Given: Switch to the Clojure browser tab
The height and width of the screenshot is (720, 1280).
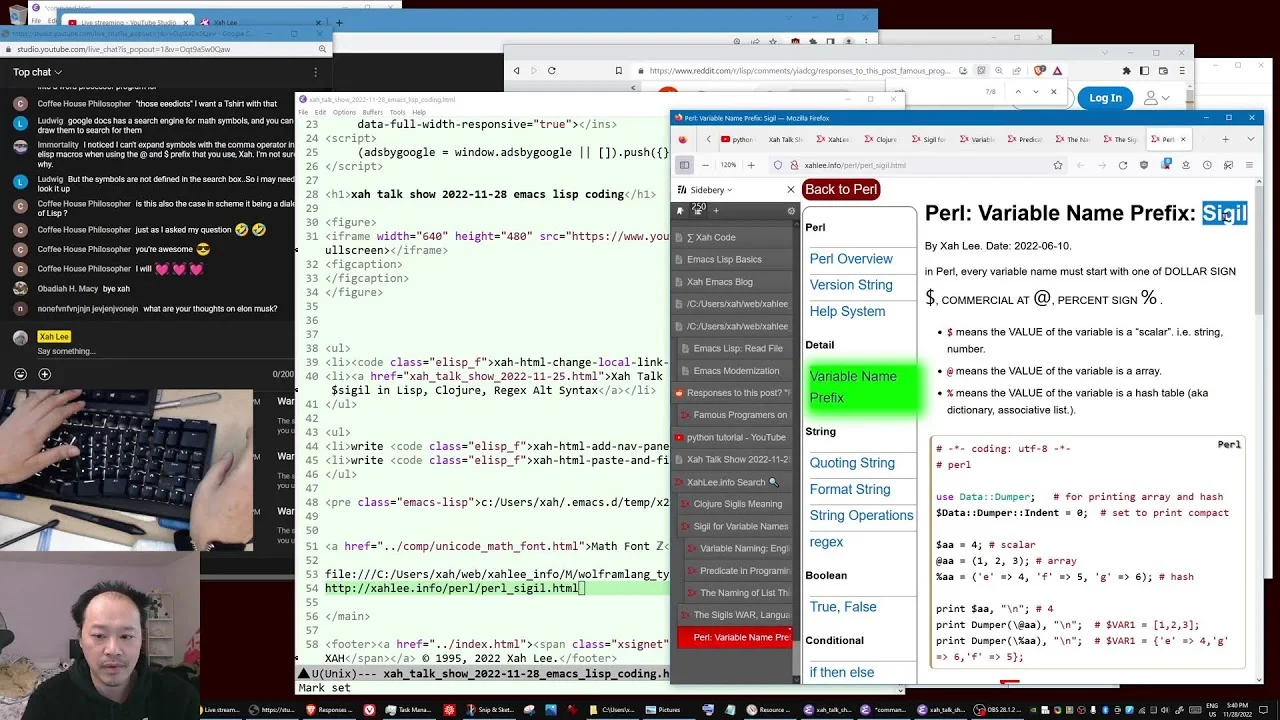Looking at the screenshot, I should click(x=881, y=139).
